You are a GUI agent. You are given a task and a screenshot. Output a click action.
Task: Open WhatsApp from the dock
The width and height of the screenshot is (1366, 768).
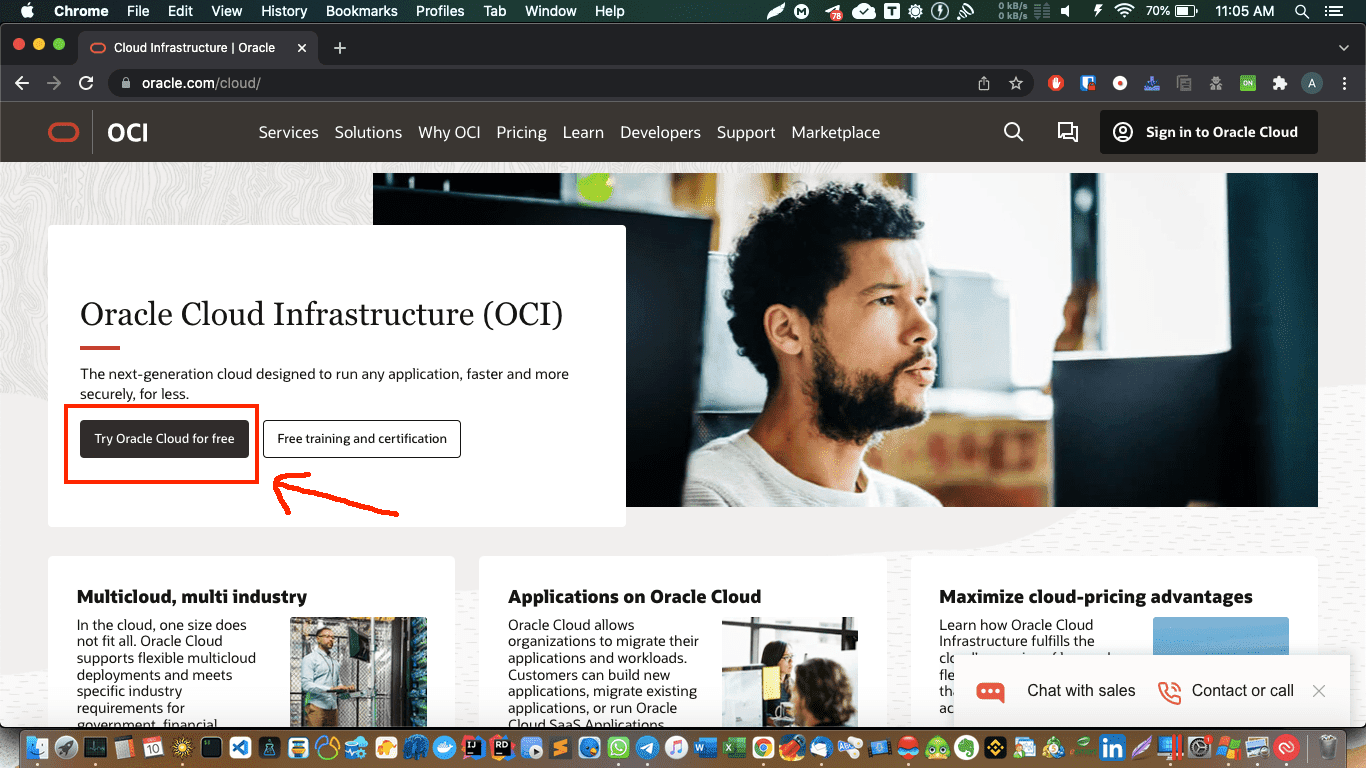pos(618,747)
